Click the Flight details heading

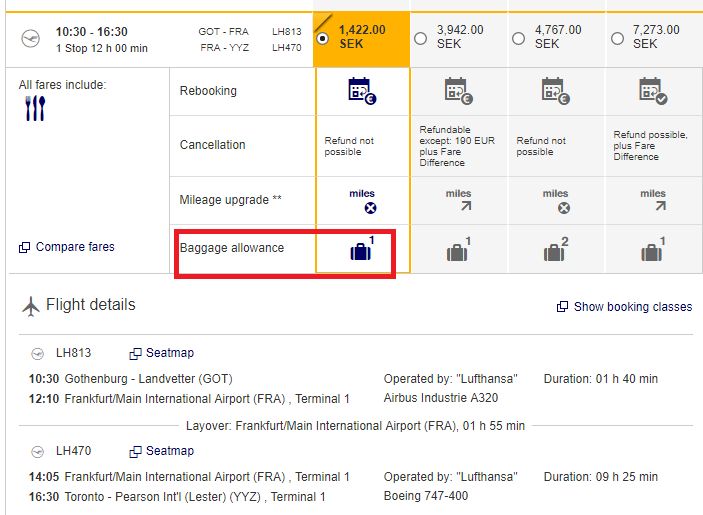[91, 305]
